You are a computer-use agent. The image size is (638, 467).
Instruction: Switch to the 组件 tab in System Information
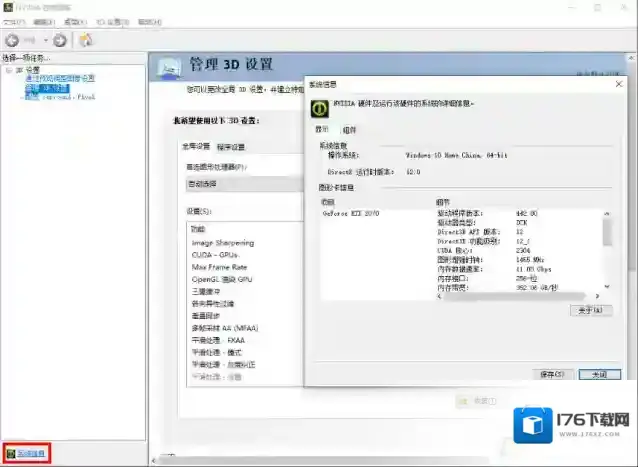point(349,130)
